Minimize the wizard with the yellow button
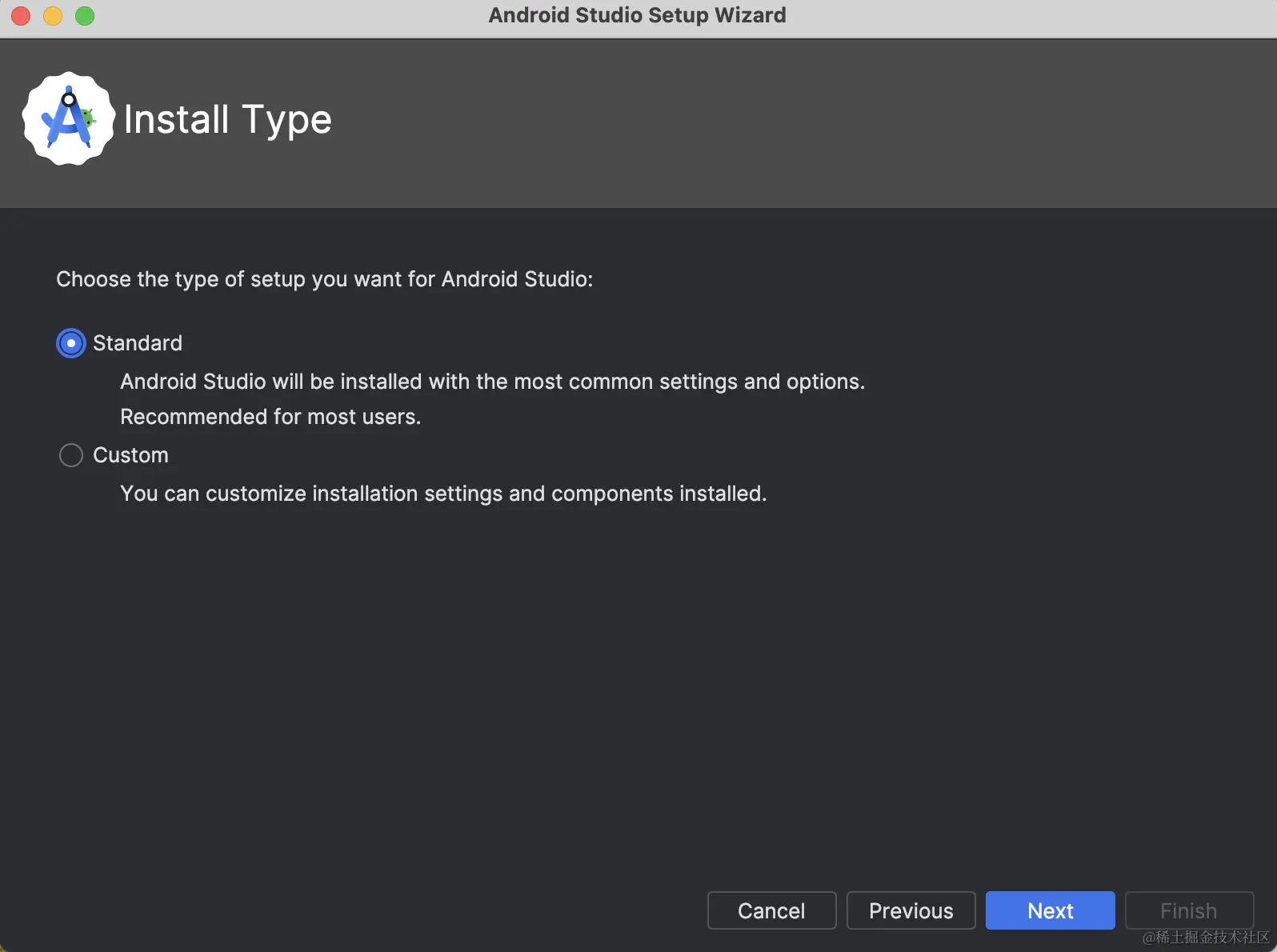 53,16
